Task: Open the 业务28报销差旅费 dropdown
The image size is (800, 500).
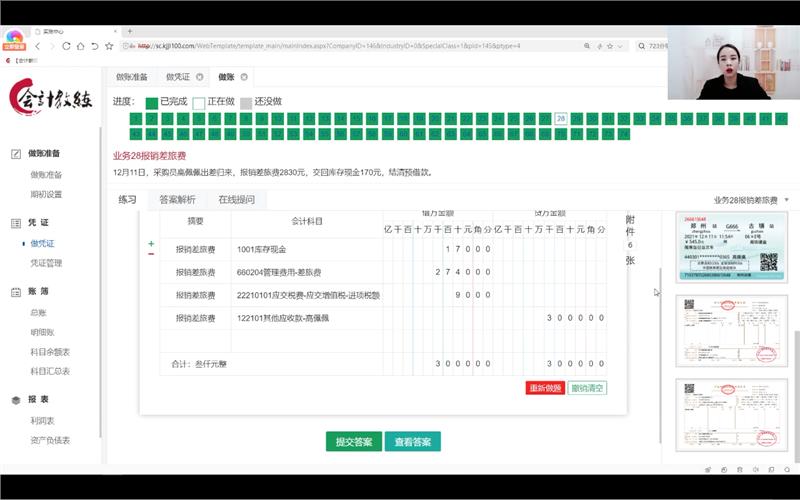Action: click(x=751, y=200)
